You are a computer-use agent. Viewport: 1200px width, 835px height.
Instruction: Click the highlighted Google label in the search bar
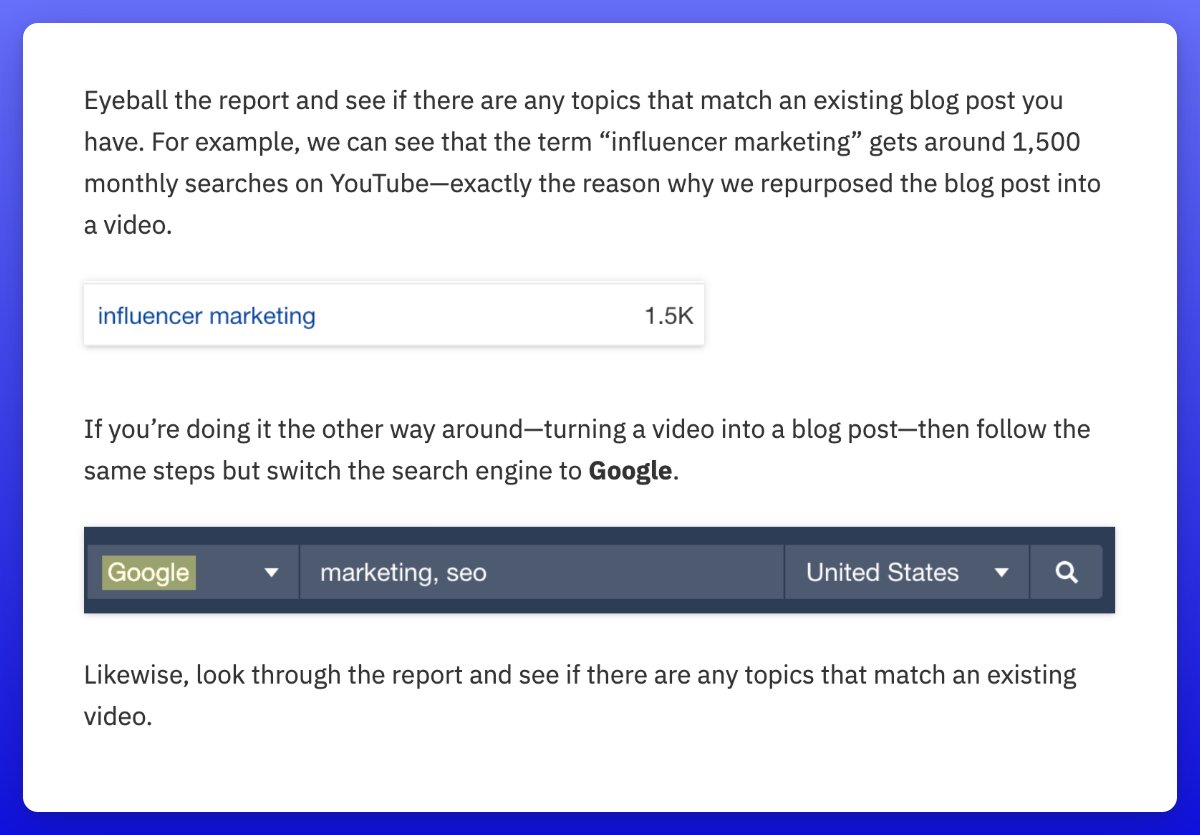coord(148,572)
